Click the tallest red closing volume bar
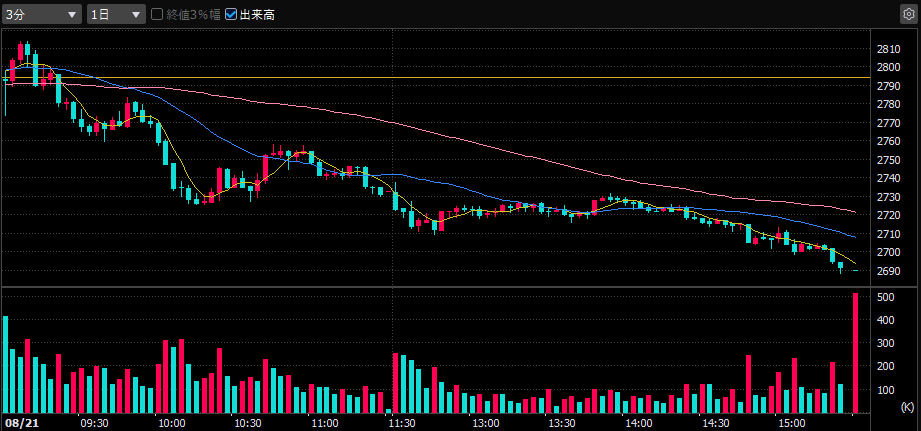This screenshot has width=921, height=431. pyautogui.click(x=856, y=353)
